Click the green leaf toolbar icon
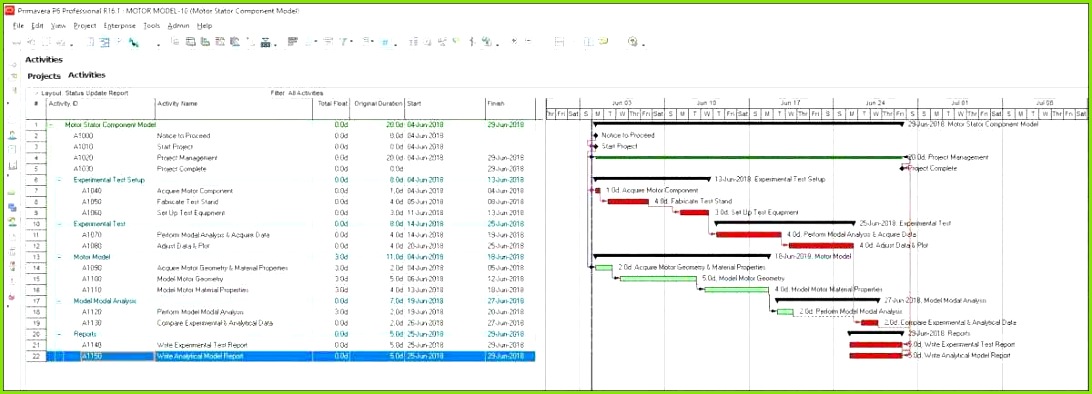The image size is (1092, 394). [455, 40]
